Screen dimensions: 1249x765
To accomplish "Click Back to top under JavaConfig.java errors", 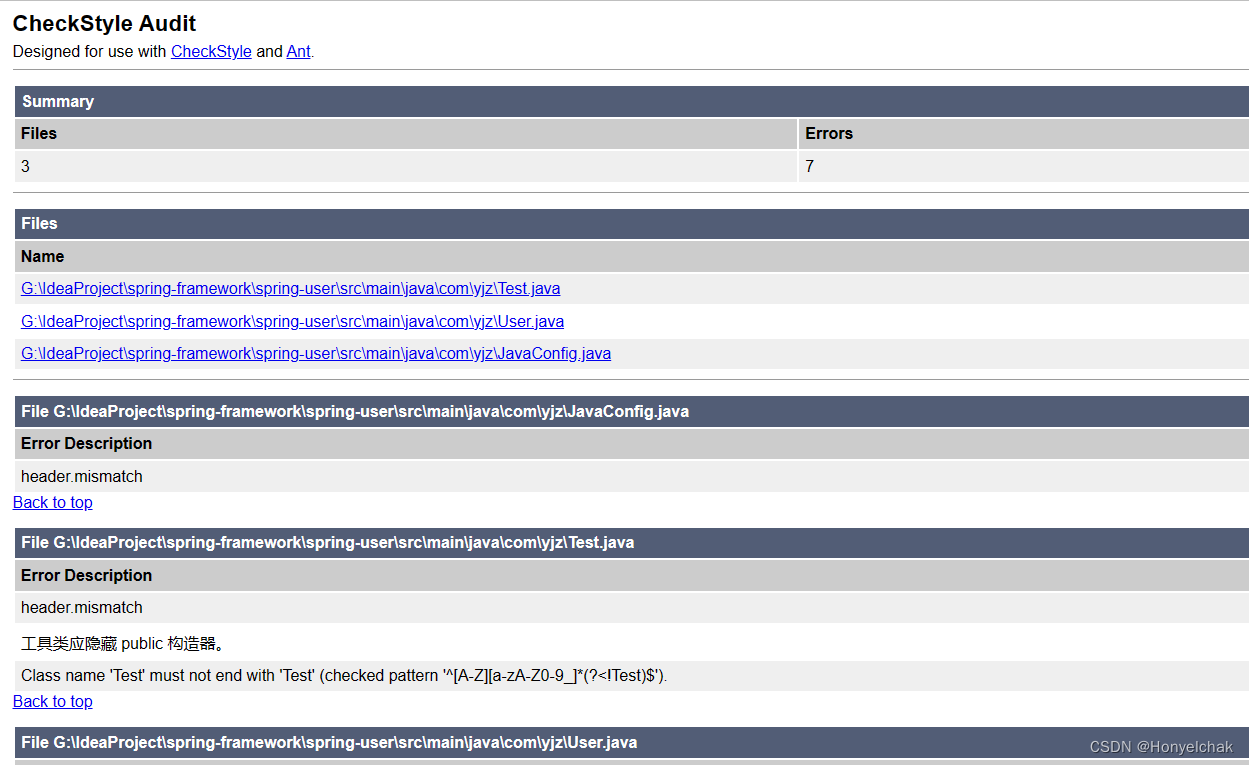I will (52, 502).
